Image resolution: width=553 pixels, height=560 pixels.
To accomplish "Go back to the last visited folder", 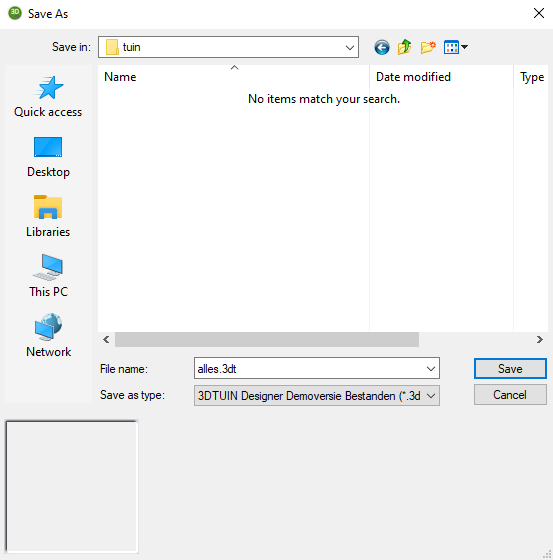I will [382, 47].
